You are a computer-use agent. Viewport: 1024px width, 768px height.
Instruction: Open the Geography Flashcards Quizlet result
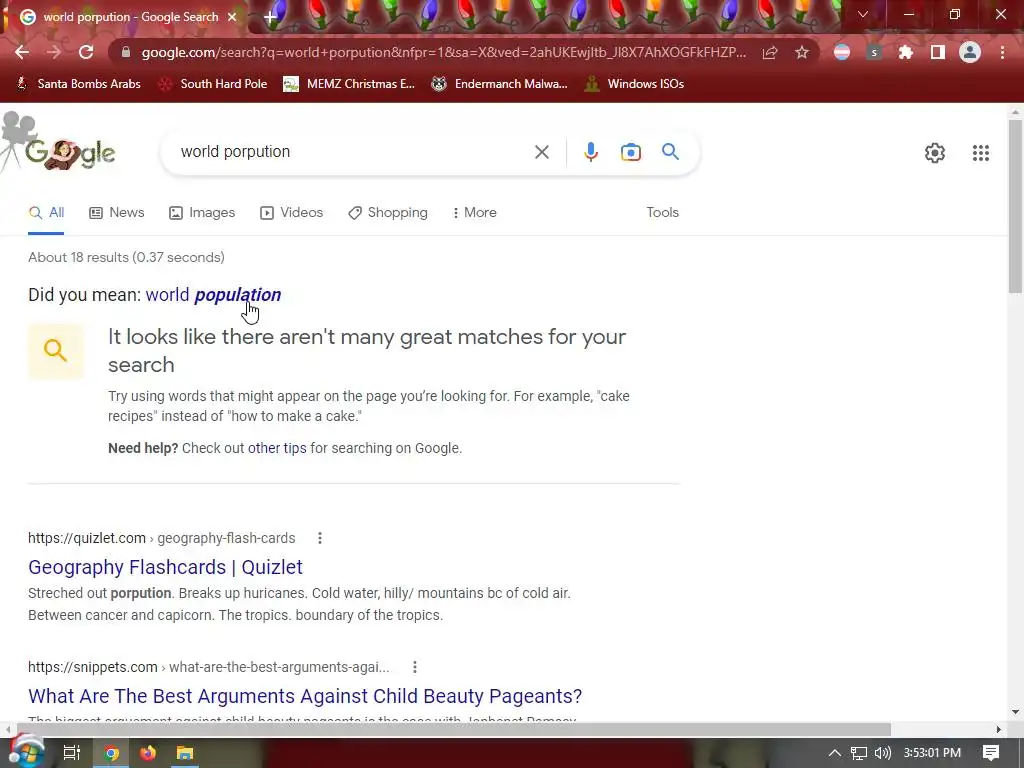(165, 567)
